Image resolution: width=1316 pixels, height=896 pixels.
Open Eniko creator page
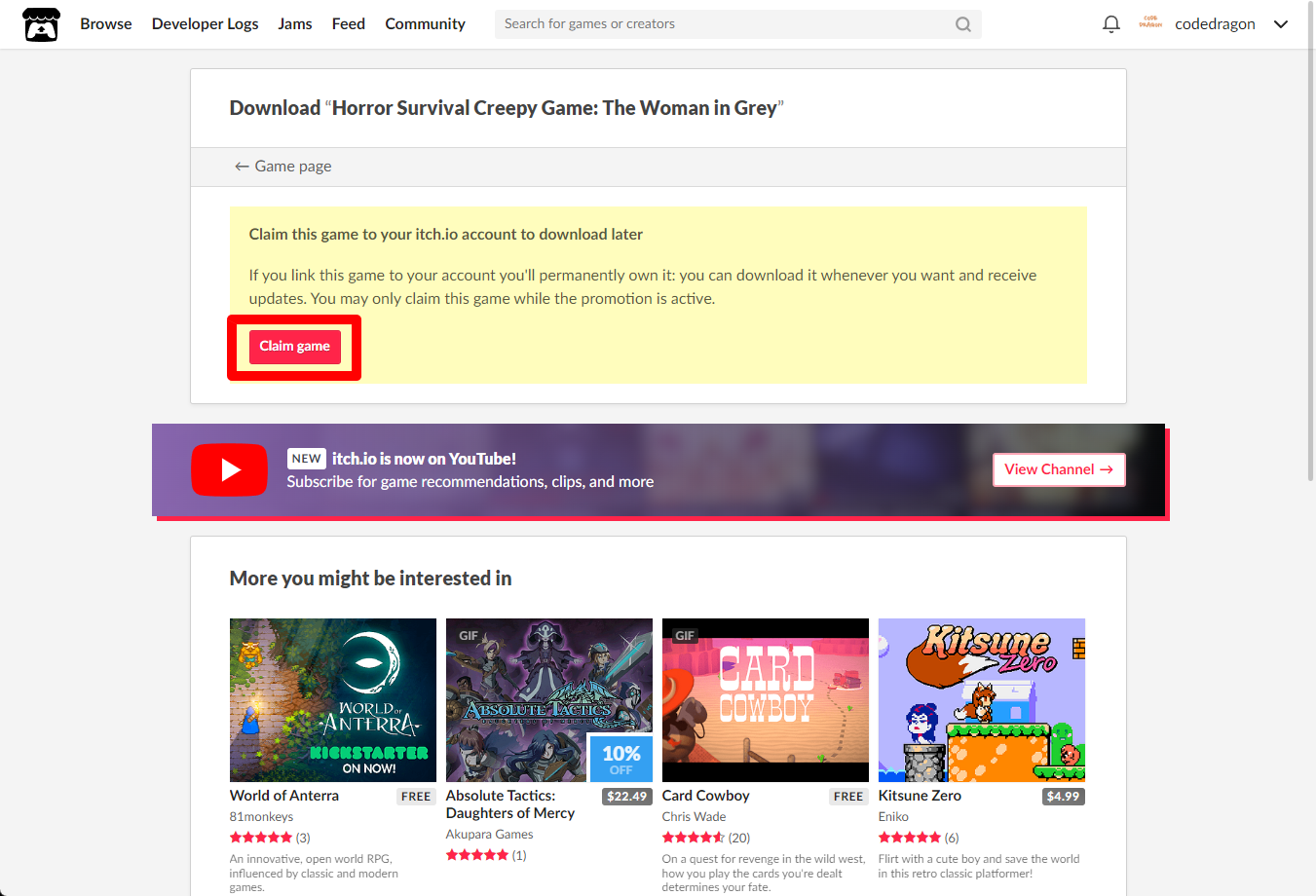click(893, 817)
